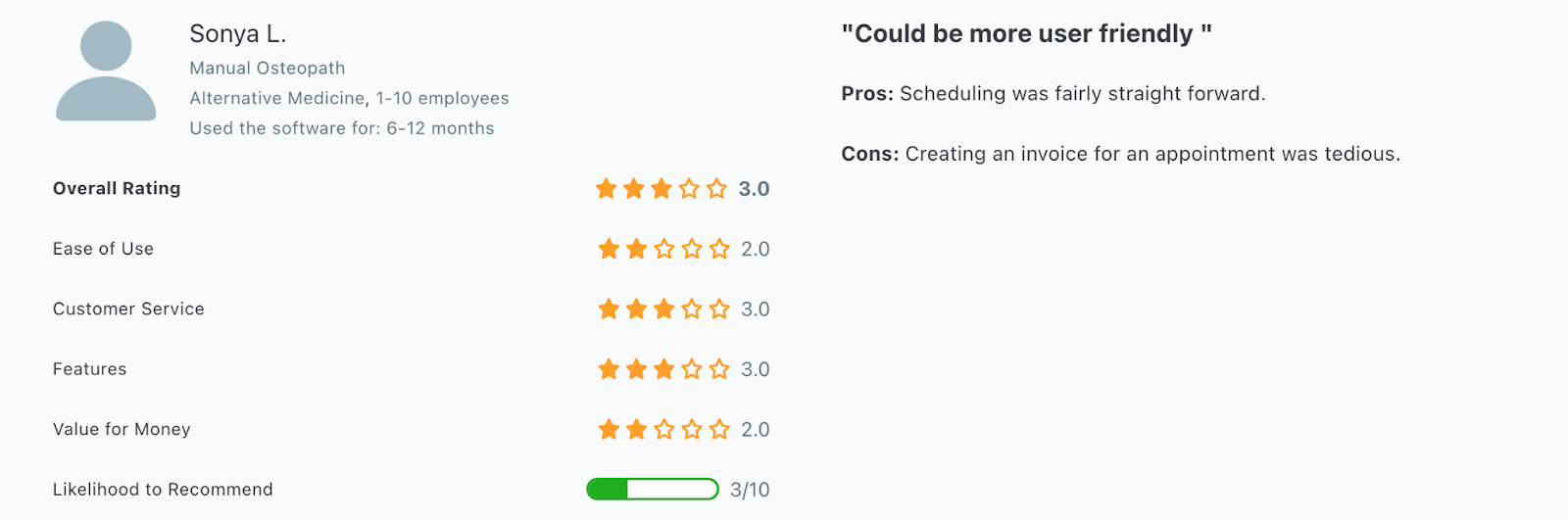1568x520 pixels.
Task: Click the third empty Ease of Use star
Action: pyautogui.click(x=664, y=249)
